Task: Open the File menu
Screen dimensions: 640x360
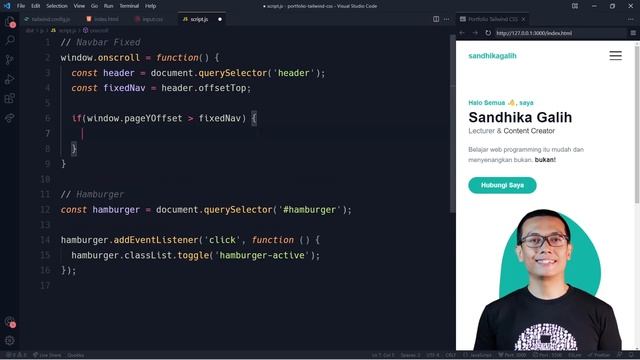Action: (x=21, y=6)
